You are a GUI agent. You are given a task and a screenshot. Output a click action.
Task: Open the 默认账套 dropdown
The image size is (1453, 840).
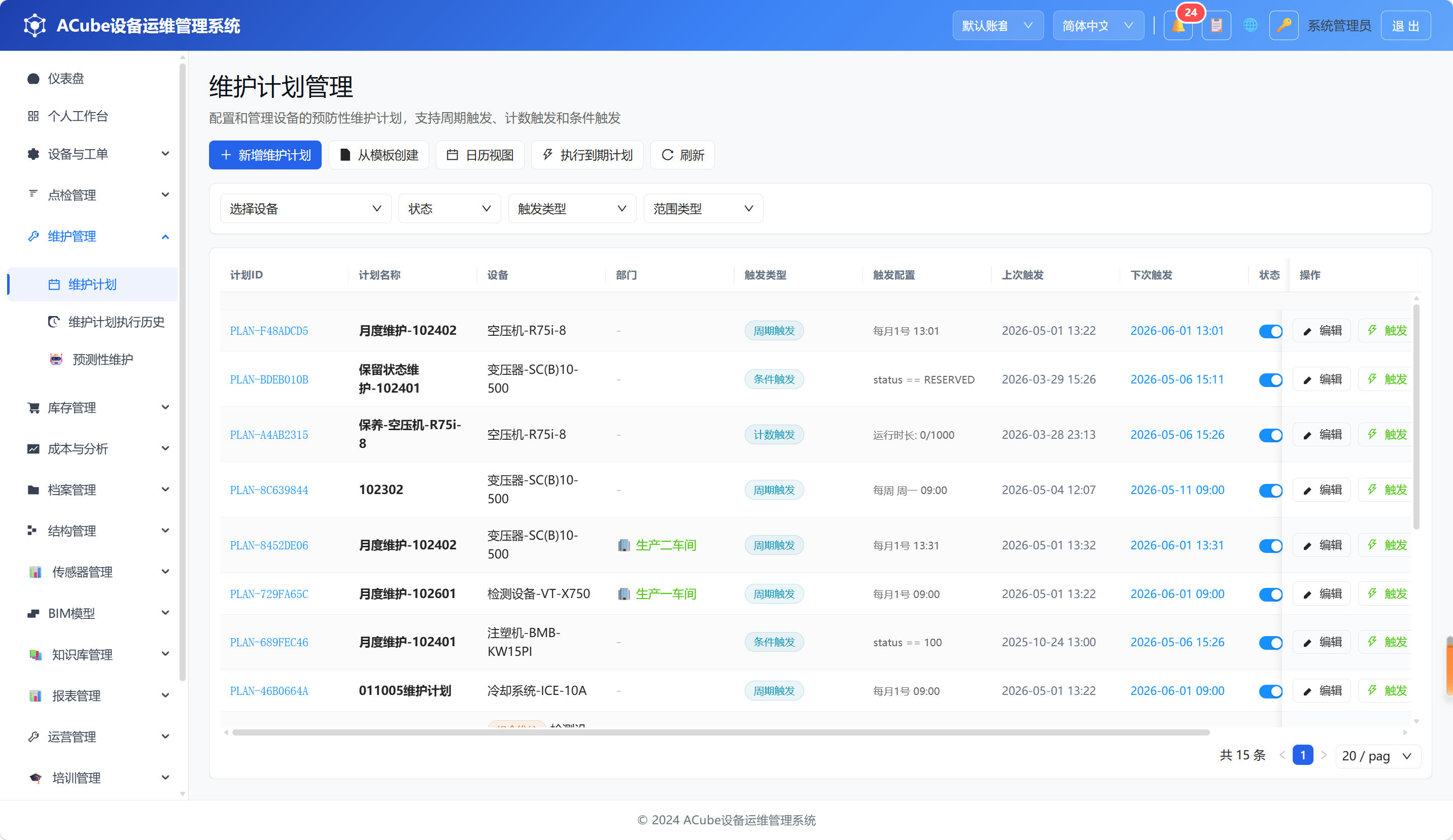pyautogui.click(x=997, y=25)
